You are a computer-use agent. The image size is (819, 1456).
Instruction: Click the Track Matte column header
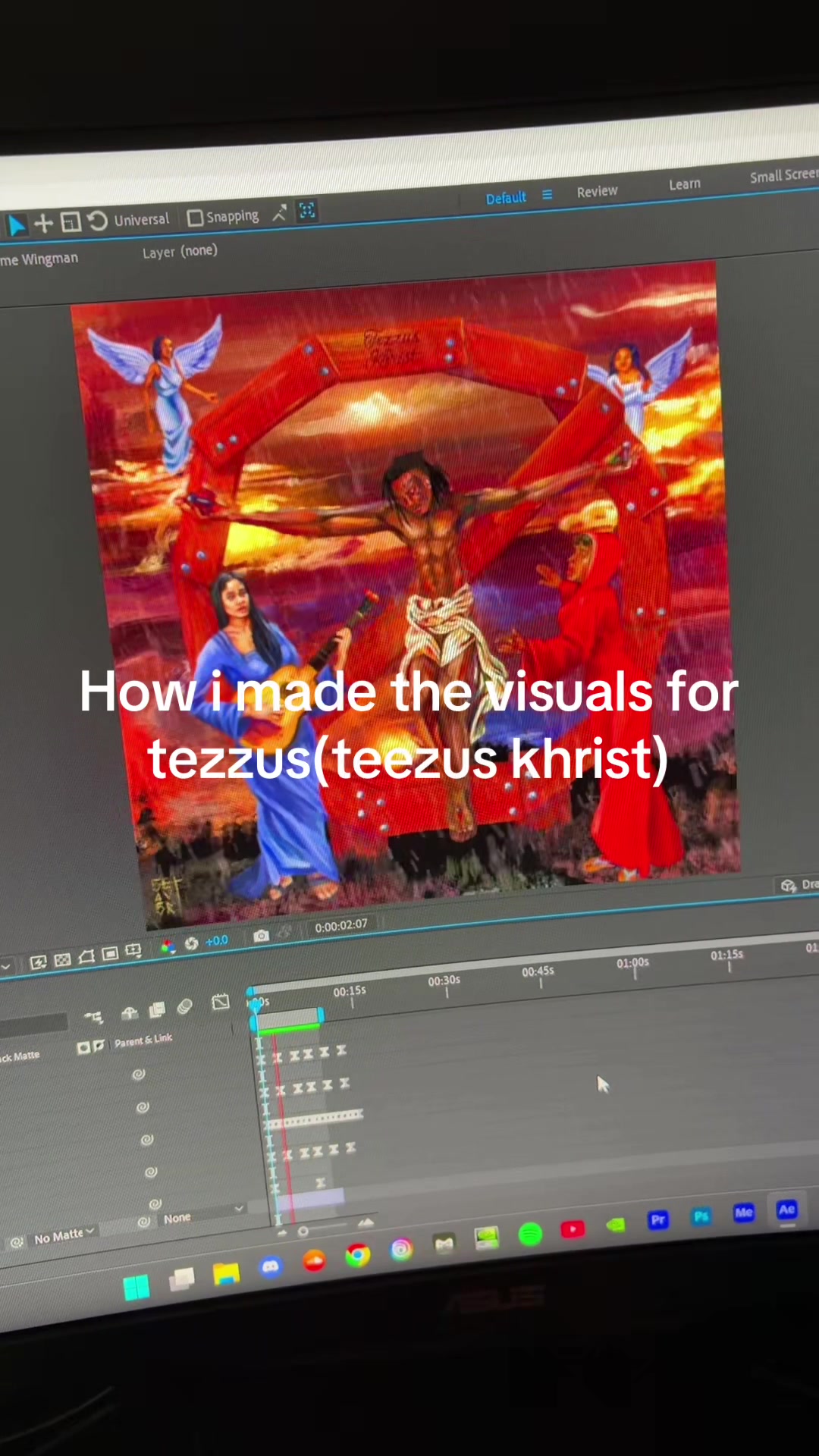point(20,1056)
